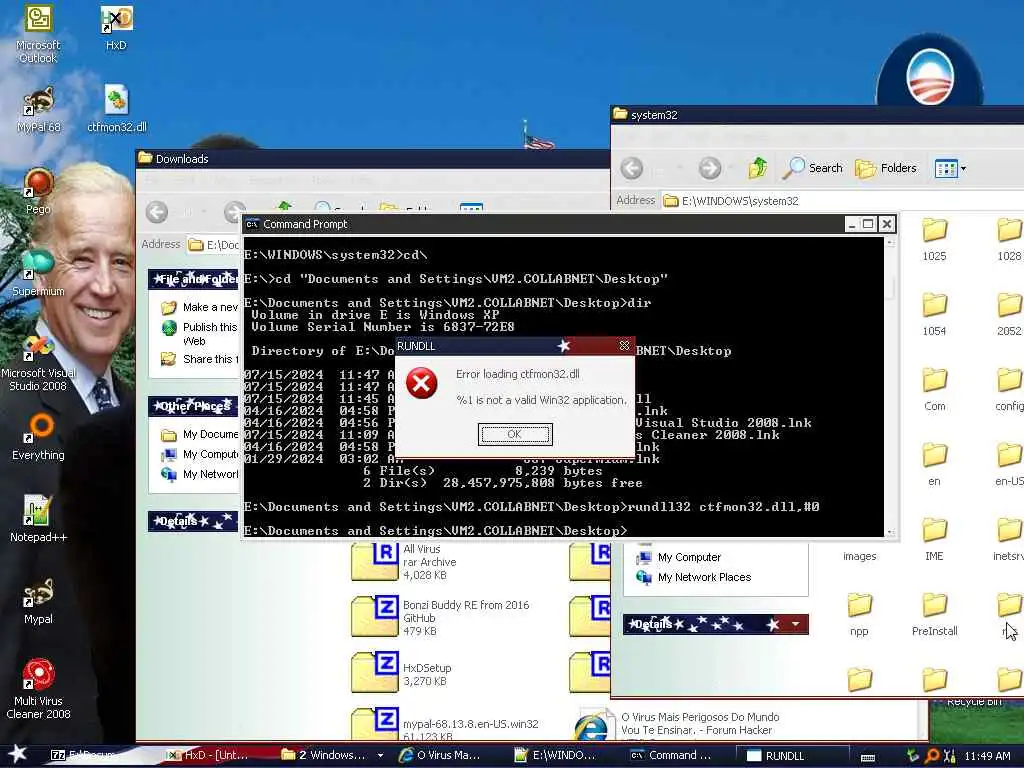Viewport: 1024px width, 768px height.
Task: Select the MyPal 68 desktop icon
Action: pyautogui.click(x=39, y=110)
